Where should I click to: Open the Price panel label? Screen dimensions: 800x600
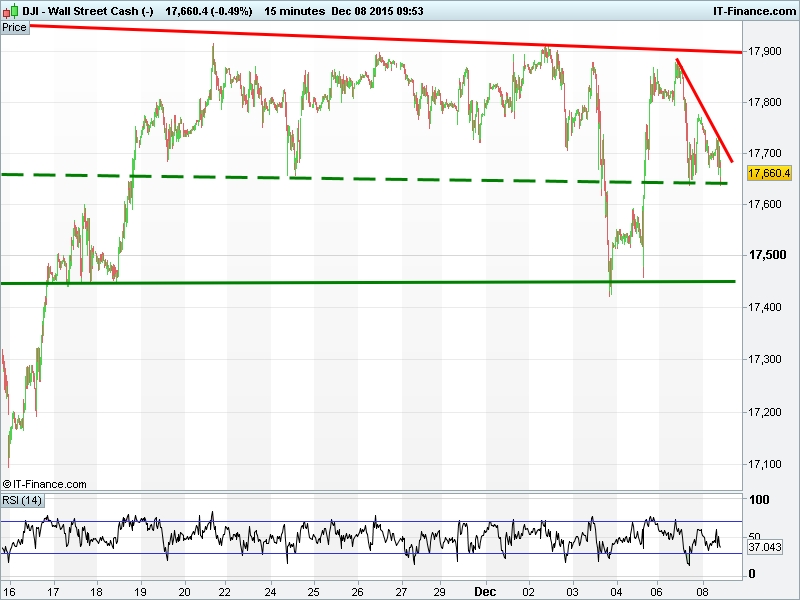15,27
